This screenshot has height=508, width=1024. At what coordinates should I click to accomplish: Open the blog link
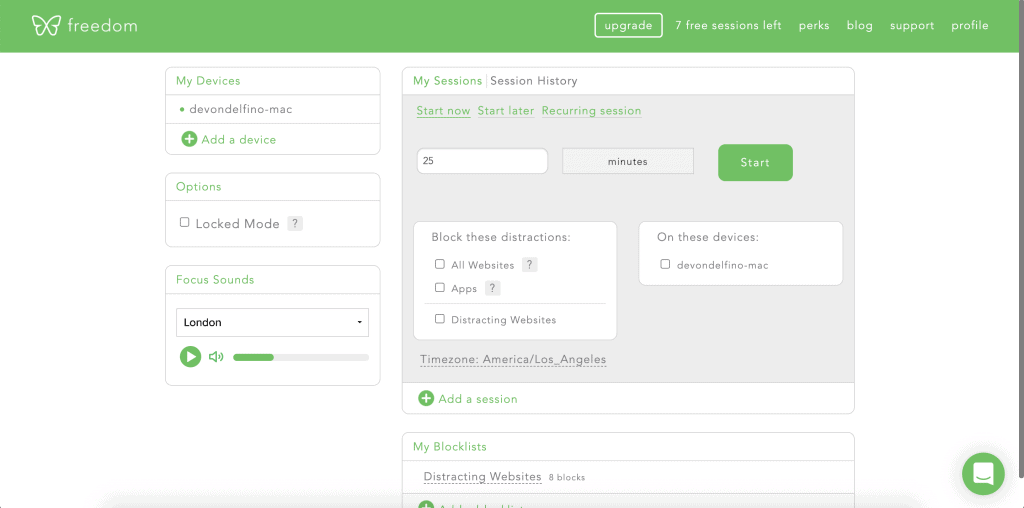pos(859,26)
